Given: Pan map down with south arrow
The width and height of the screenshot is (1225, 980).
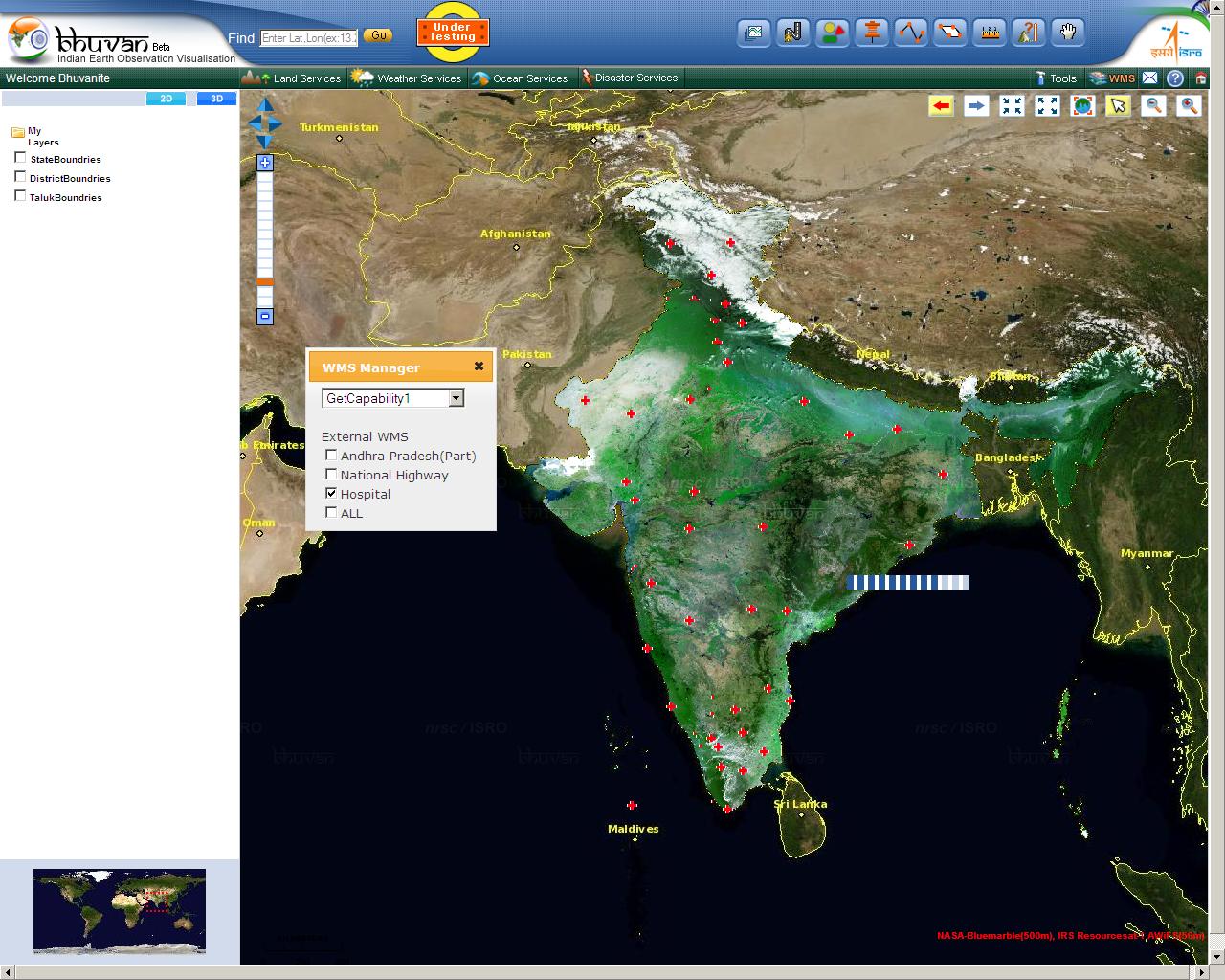Looking at the screenshot, I should tap(265, 142).
